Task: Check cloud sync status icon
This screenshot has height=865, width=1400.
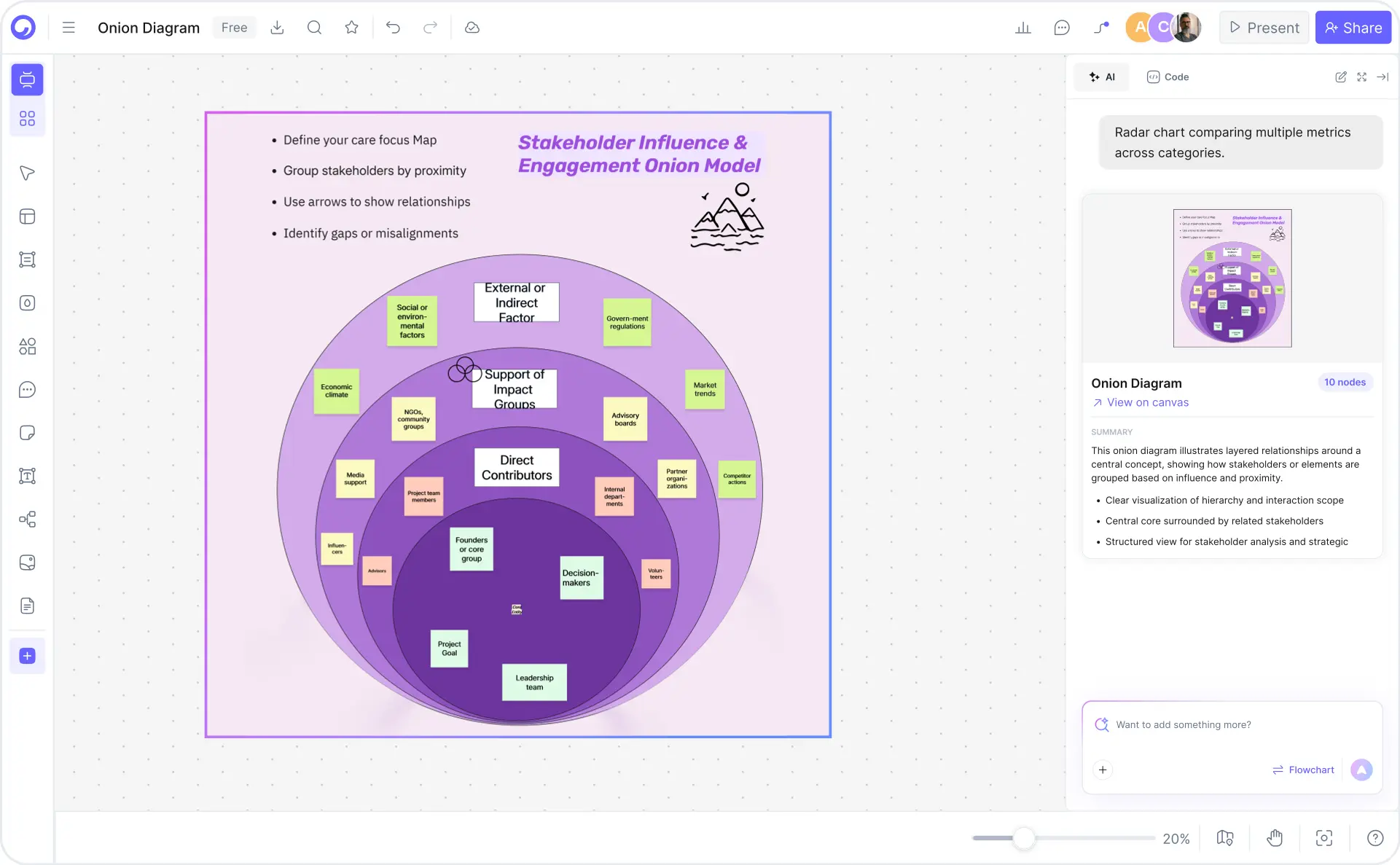Action: pos(472,28)
